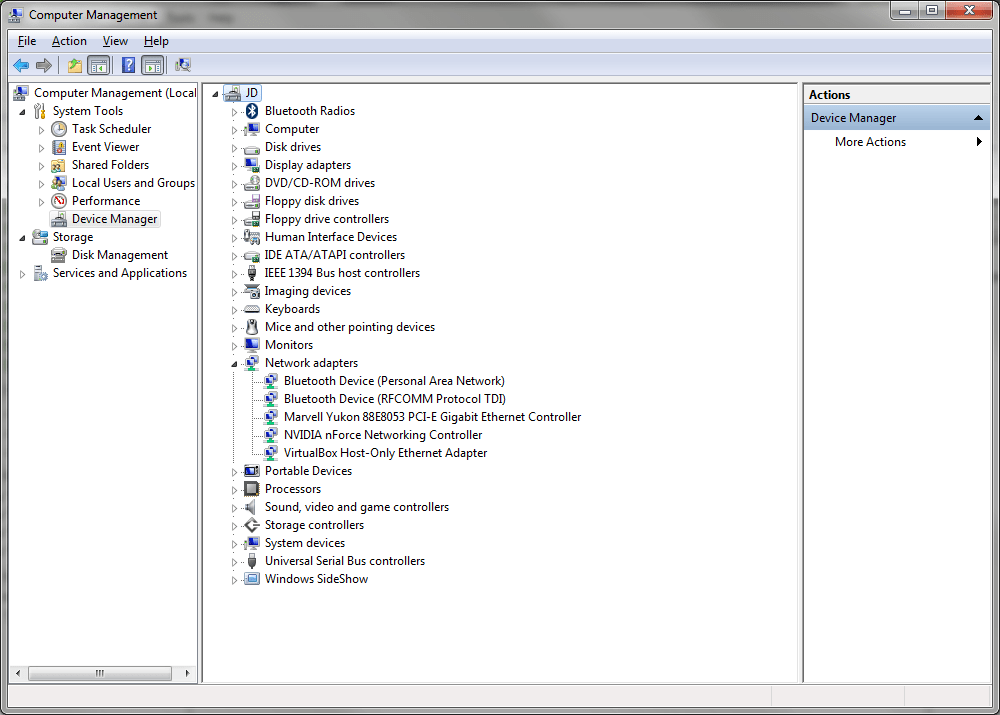Select the Computer device category
The height and width of the screenshot is (715, 1000).
click(x=291, y=129)
